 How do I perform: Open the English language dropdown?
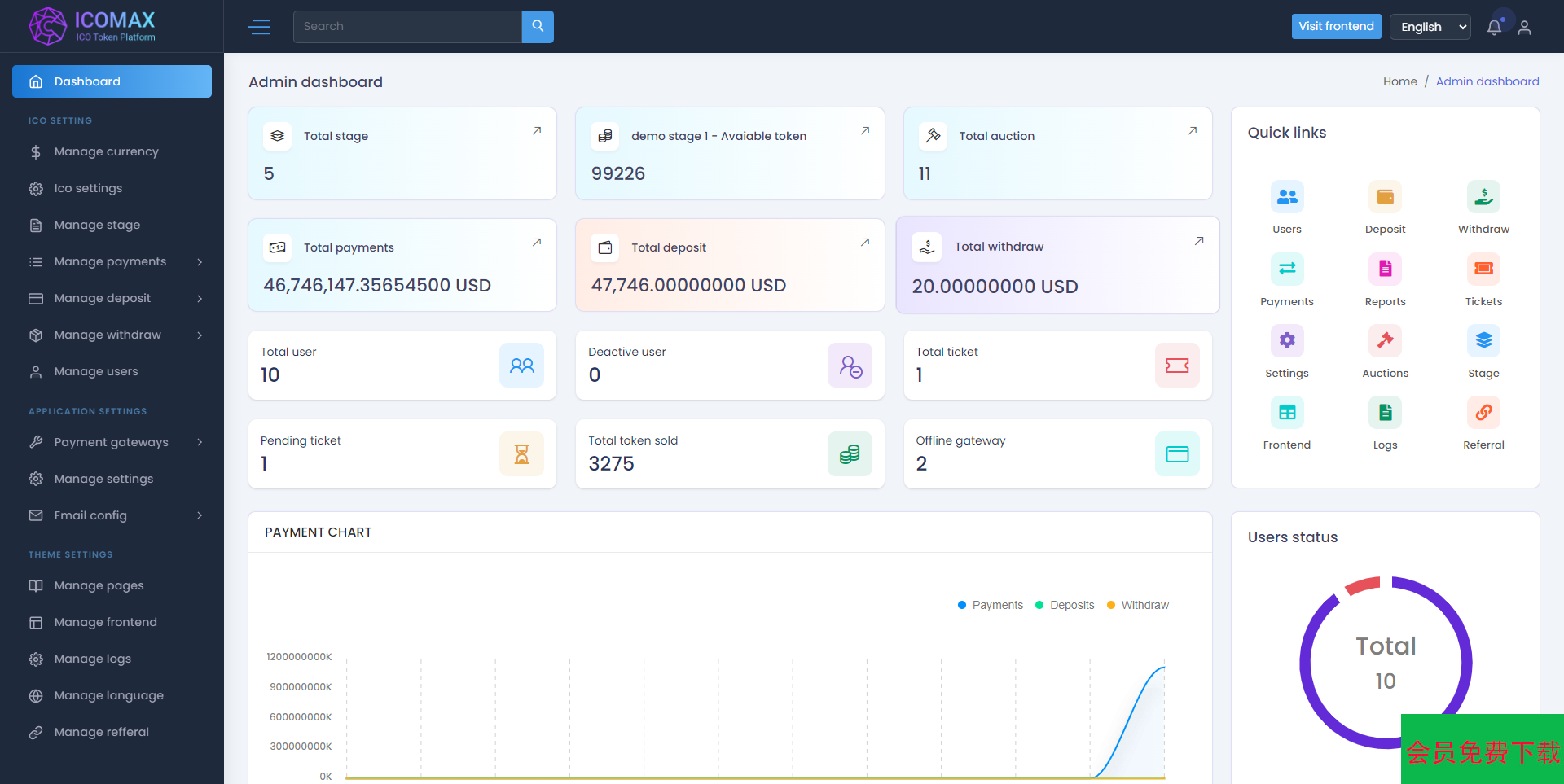1430,27
